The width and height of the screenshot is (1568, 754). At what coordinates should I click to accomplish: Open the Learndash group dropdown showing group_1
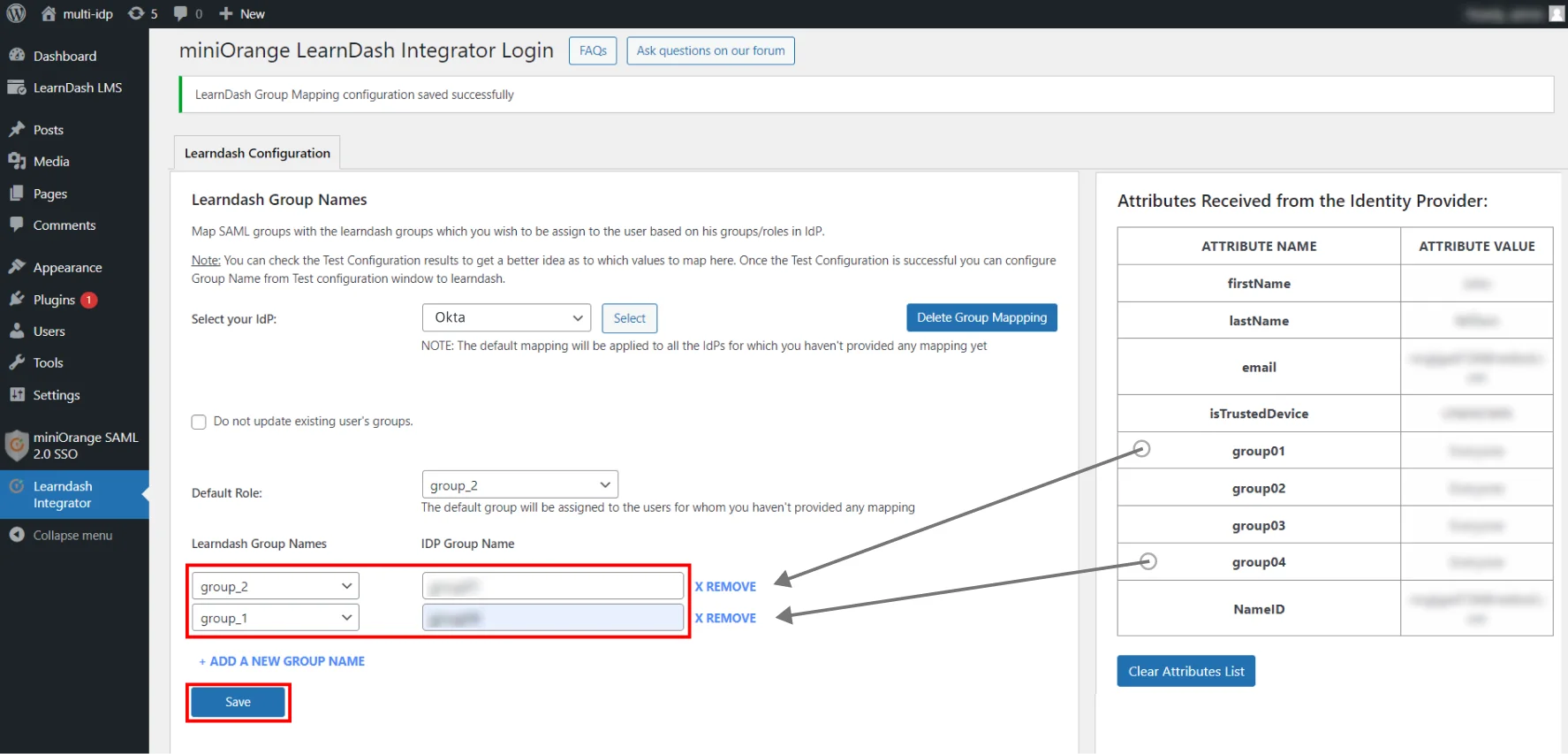coord(275,618)
